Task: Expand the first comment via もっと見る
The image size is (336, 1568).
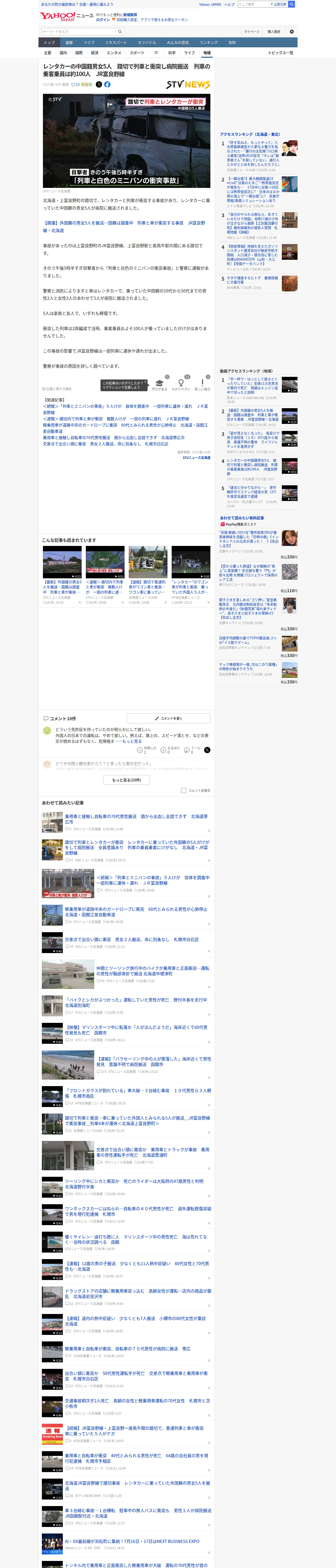Action: coord(132,741)
